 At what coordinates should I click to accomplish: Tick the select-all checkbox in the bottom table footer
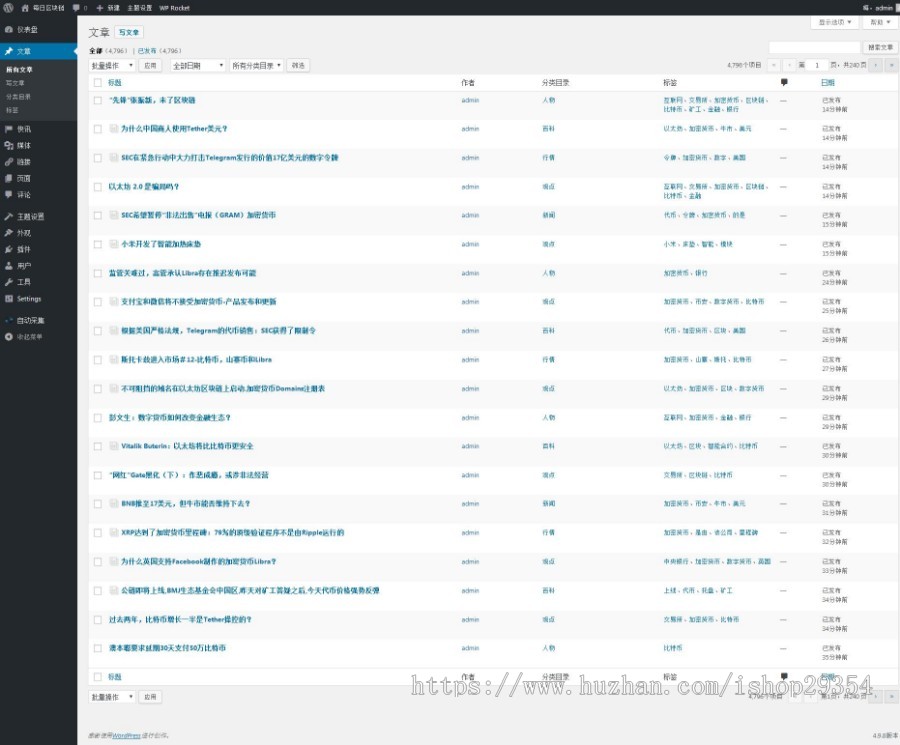click(x=98, y=677)
